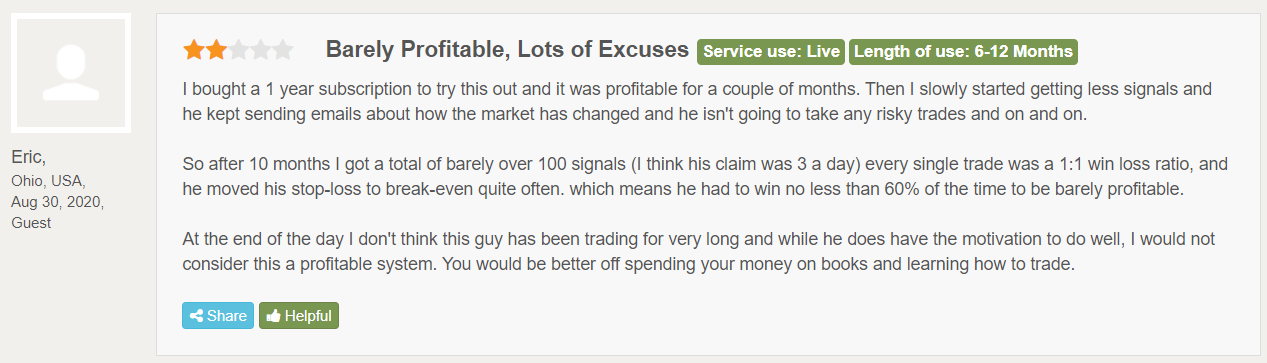Click the review title 'Barely Profitable, Lots of Excuses'
1267x363 pixels.
pyautogui.click(x=507, y=49)
